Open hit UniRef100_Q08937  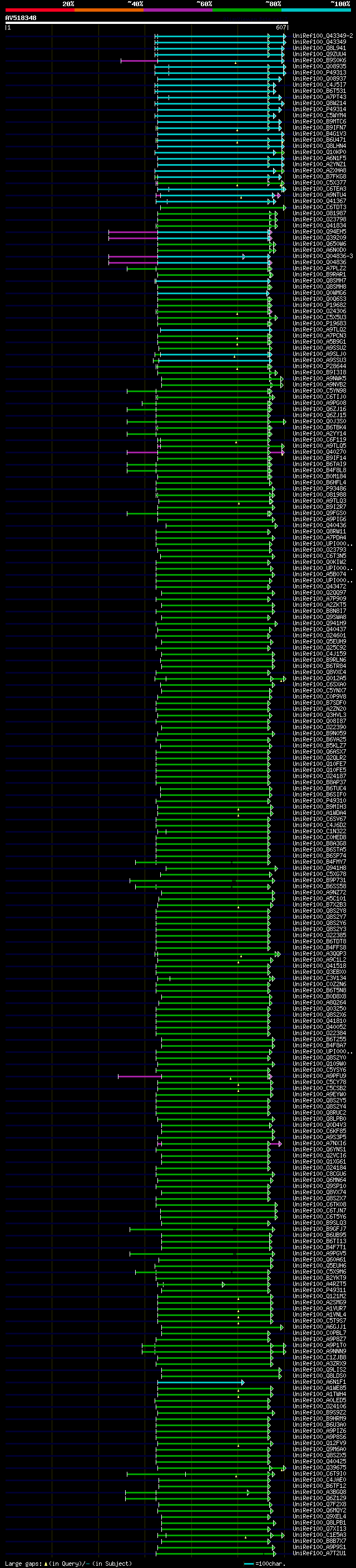coord(319,78)
